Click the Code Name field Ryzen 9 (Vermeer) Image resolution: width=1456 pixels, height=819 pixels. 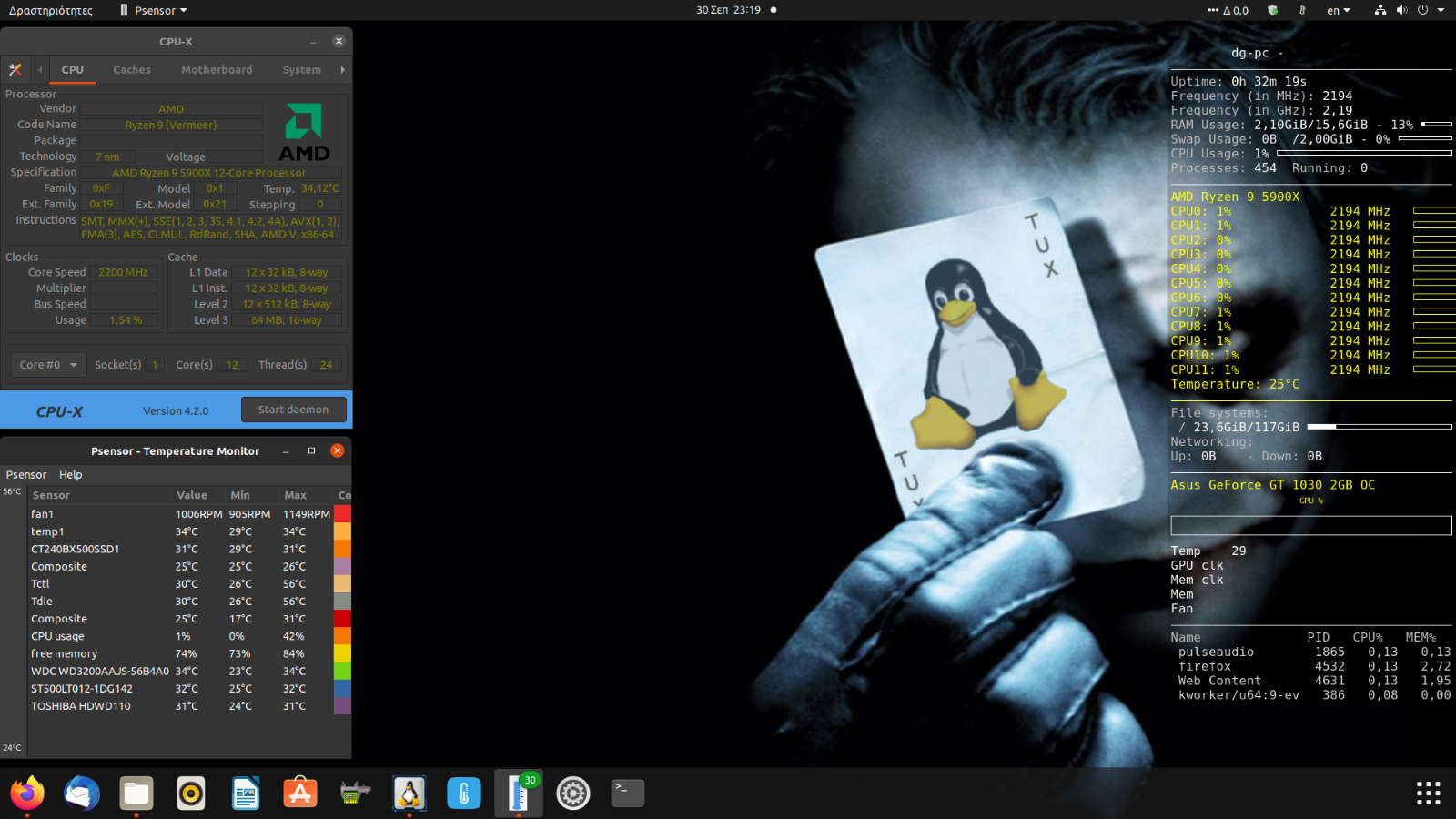pyautogui.click(x=171, y=125)
